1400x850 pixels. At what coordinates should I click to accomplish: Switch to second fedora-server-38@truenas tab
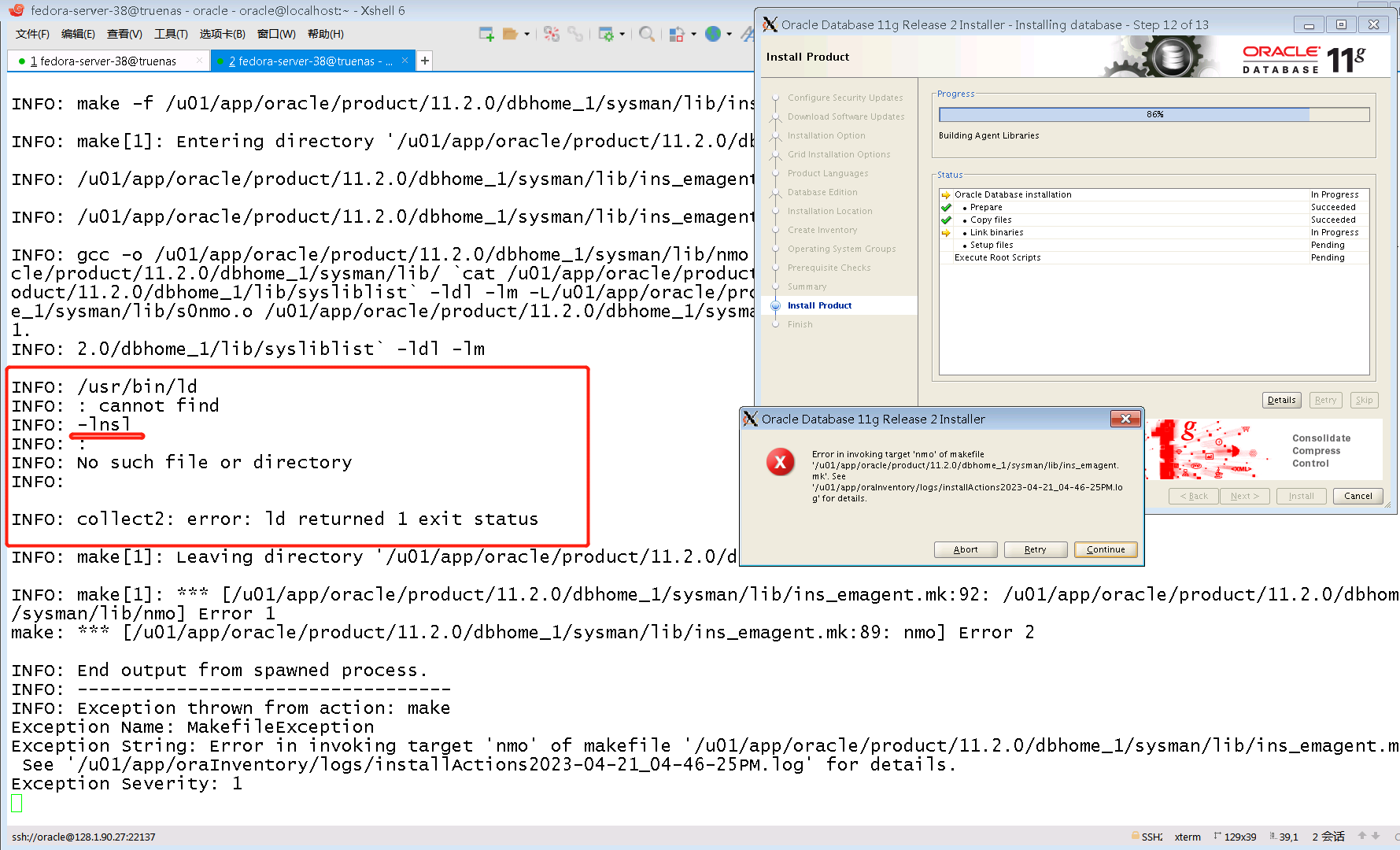click(x=311, y=61)
